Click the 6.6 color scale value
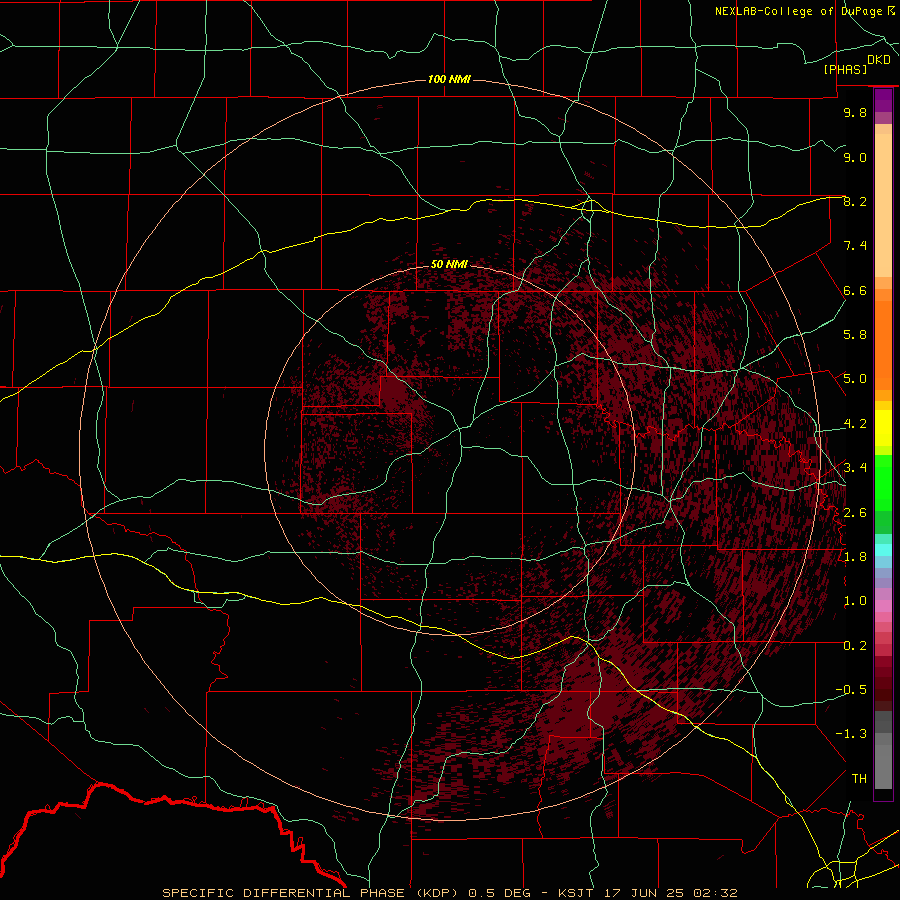This screenshot has width=900, height=900. [x=855, y=290]
